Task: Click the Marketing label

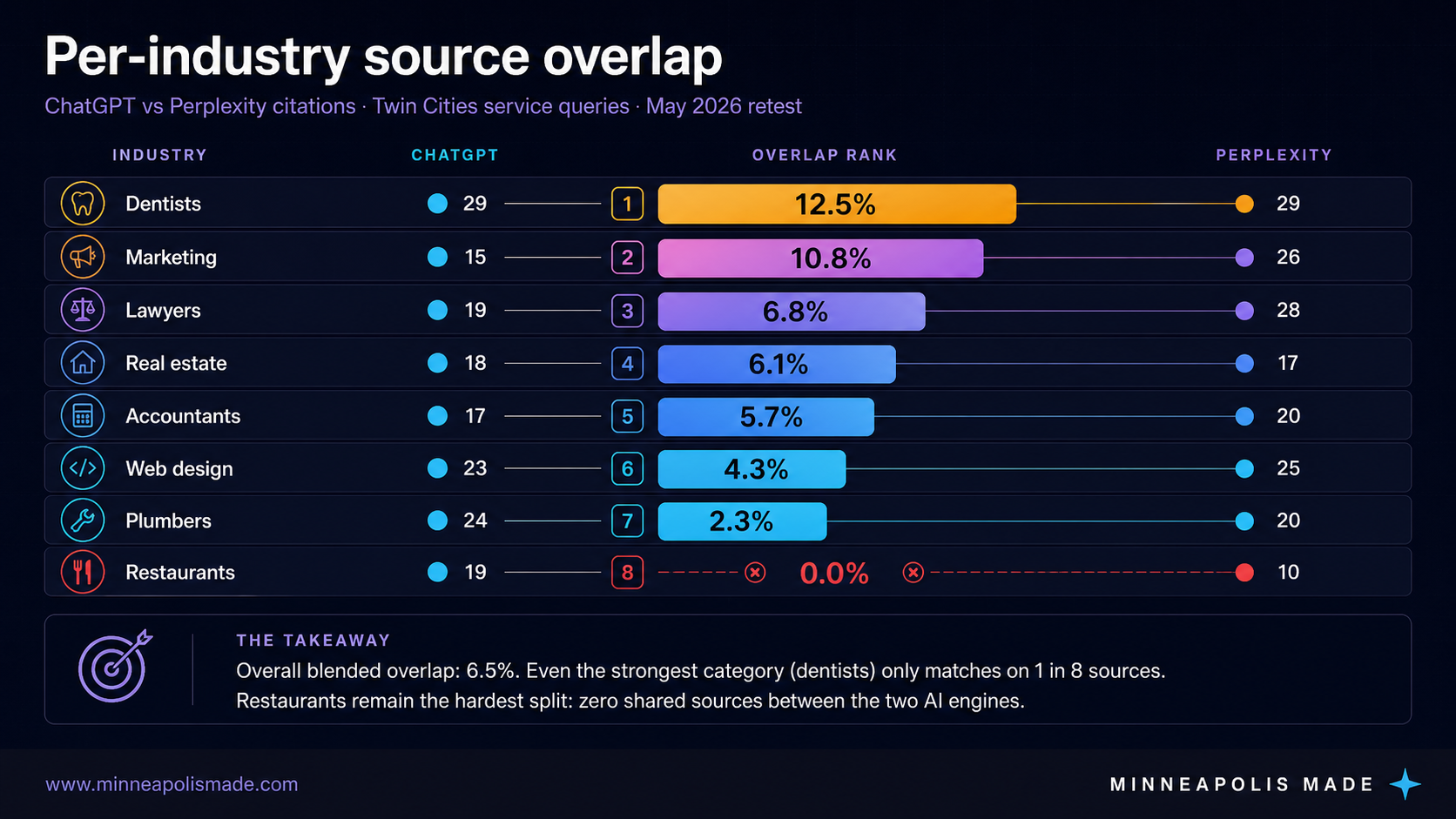Action: (171, 258)
